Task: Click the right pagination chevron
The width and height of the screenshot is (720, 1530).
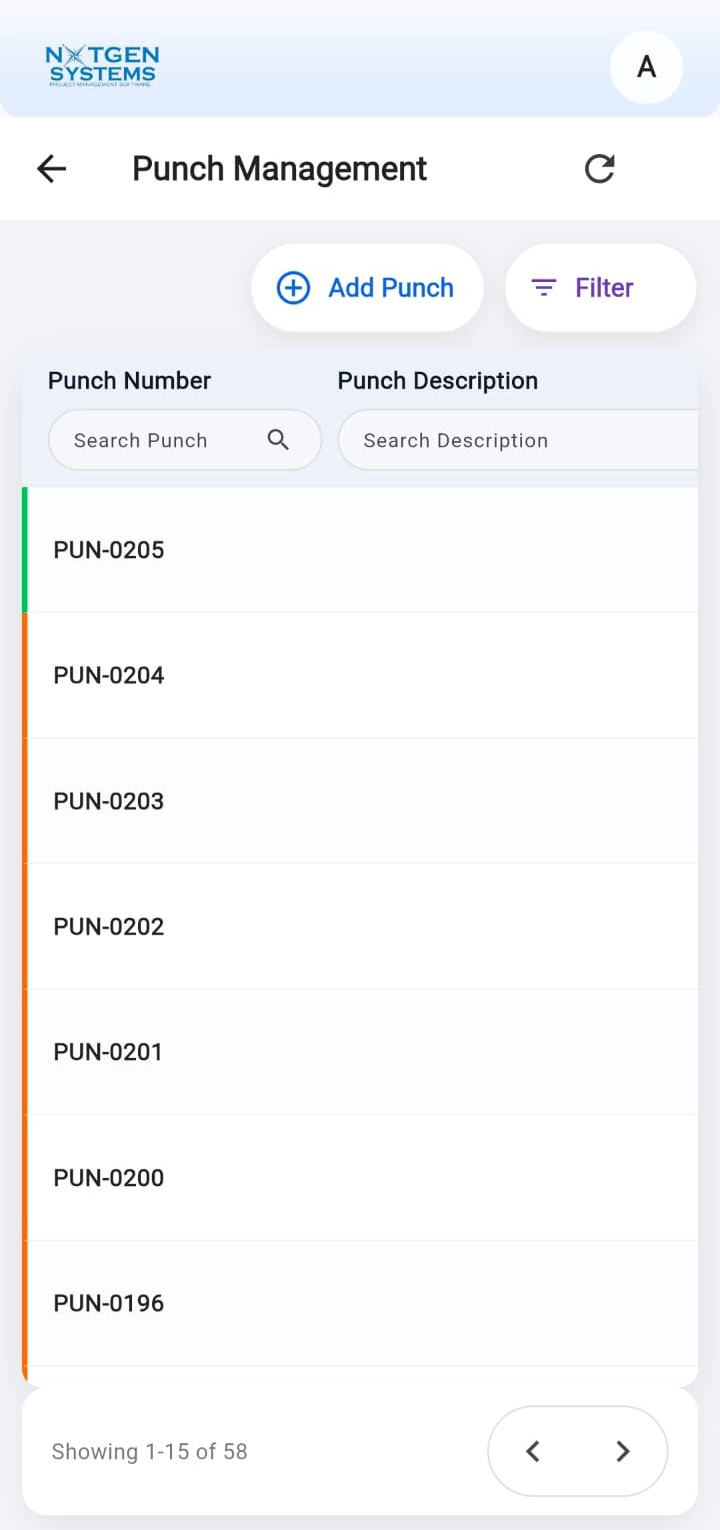Action: [622, 1451]
